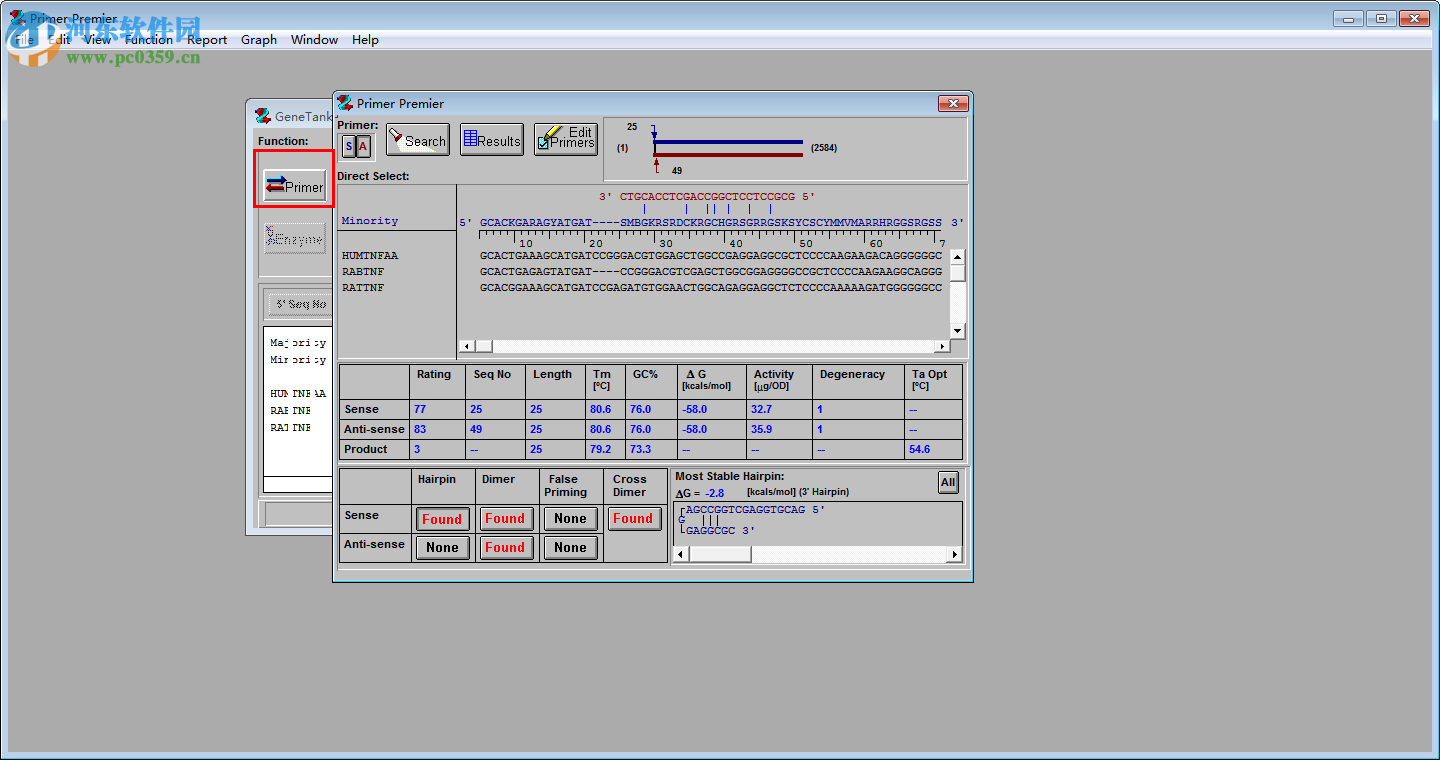Show Cross Dimer Found result
This screenshot has height=760, width=1440.
[x=633, y=519]
